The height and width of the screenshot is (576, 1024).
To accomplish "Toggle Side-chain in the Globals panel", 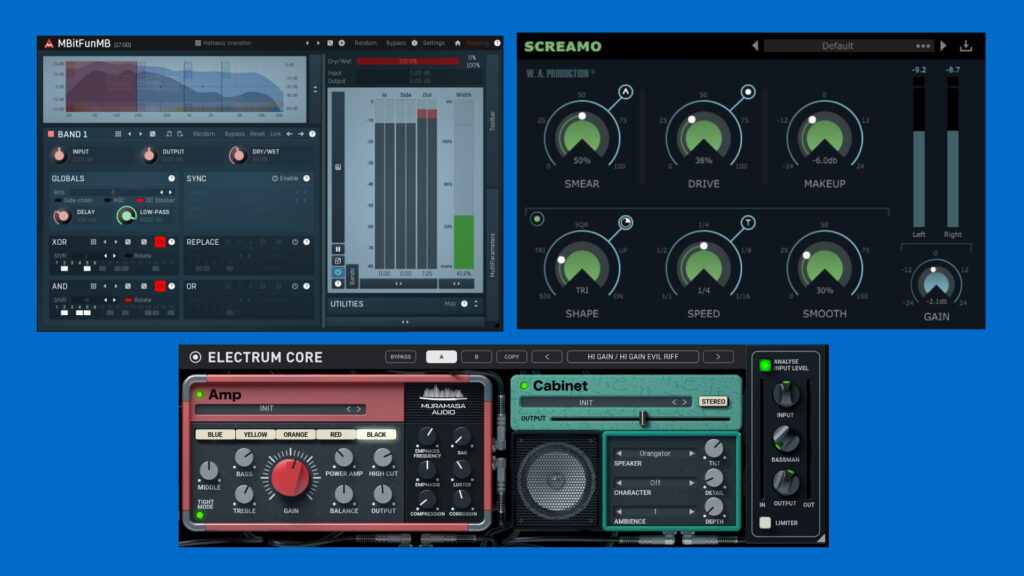I will click(x=58, y=200).
